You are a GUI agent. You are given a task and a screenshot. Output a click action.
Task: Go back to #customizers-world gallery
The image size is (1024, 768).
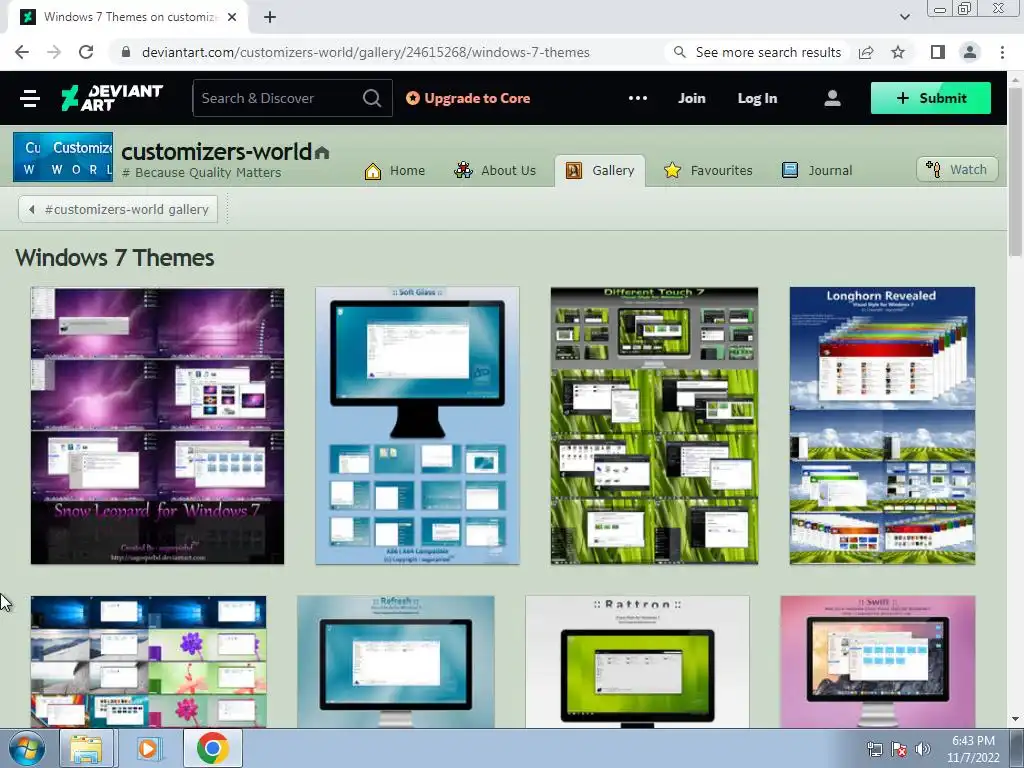click(x=118, y=210)
